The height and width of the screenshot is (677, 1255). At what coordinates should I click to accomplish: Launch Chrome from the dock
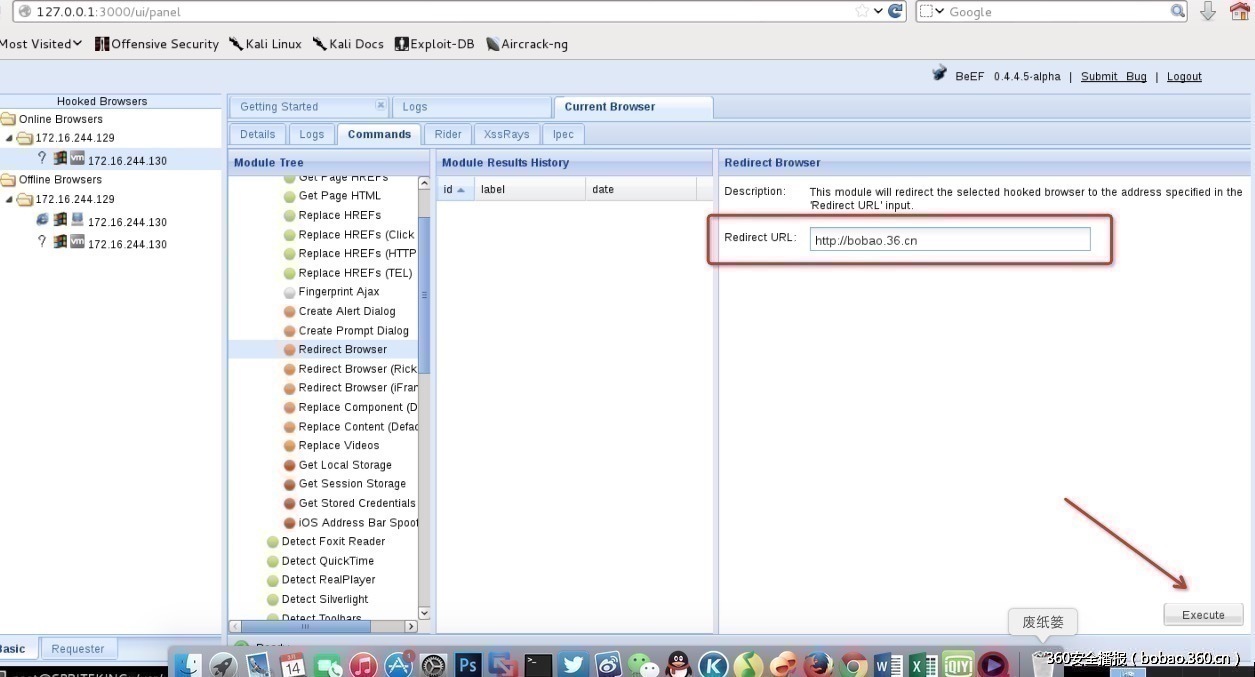pyautogui.click(x=853, y=665)
